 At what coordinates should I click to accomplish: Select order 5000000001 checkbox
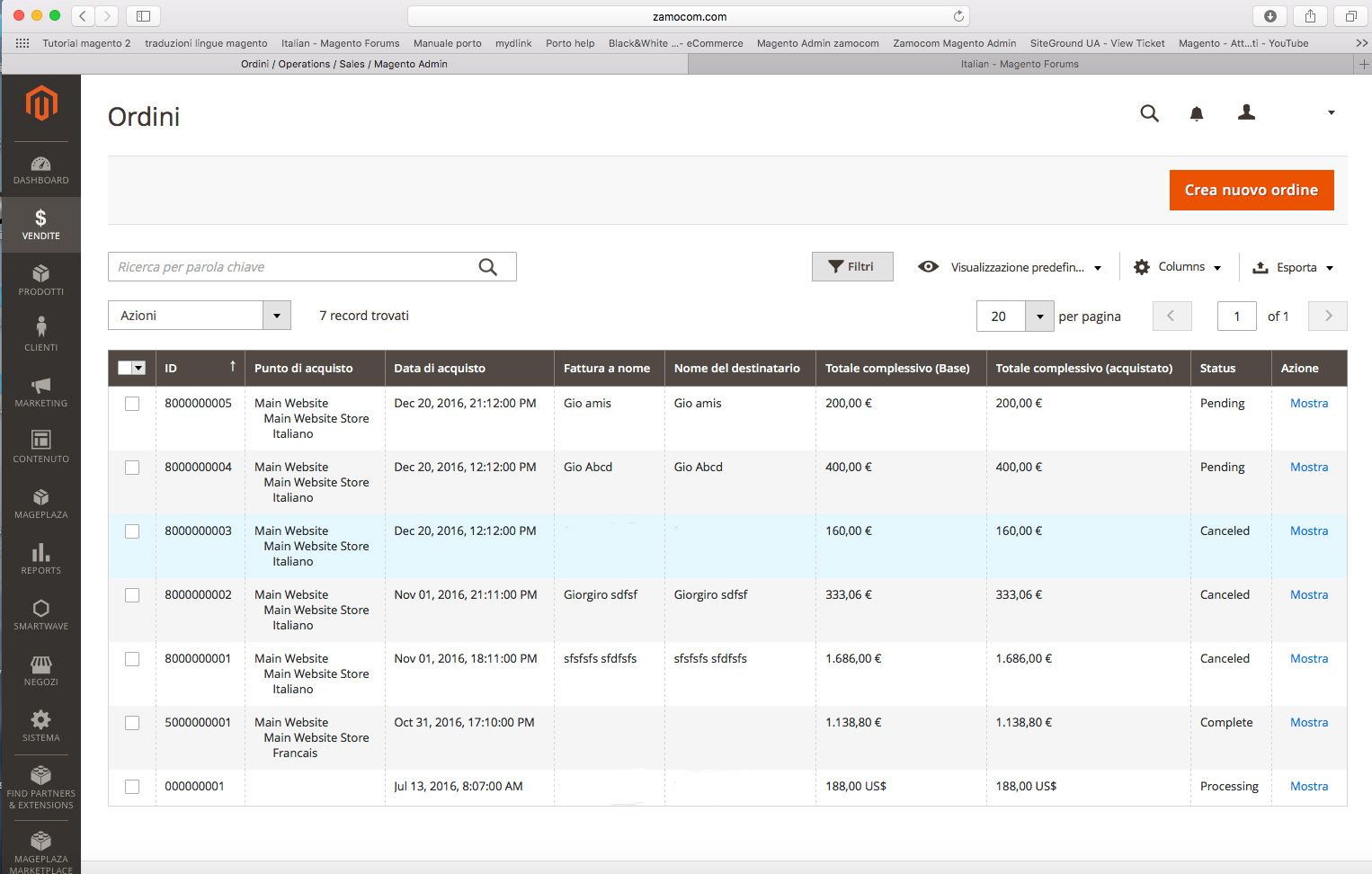tap(132, 723)
